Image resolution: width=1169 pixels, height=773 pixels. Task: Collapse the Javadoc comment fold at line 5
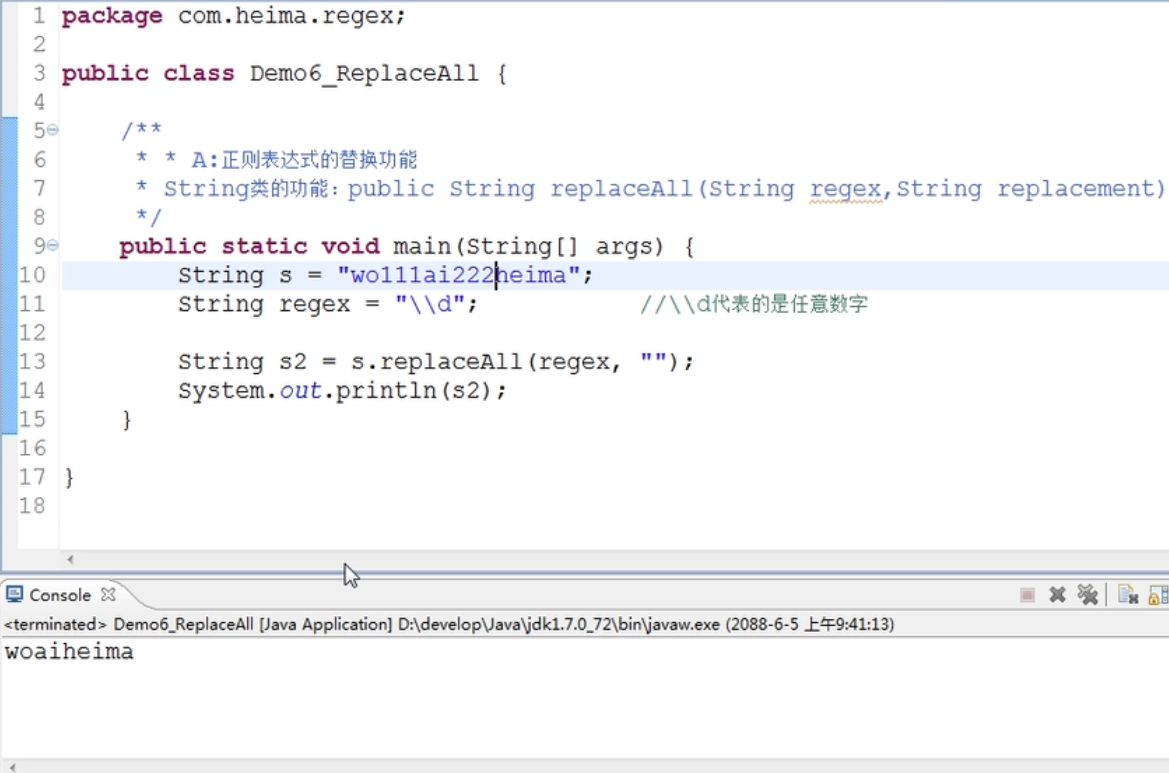(x=52, y=130)
